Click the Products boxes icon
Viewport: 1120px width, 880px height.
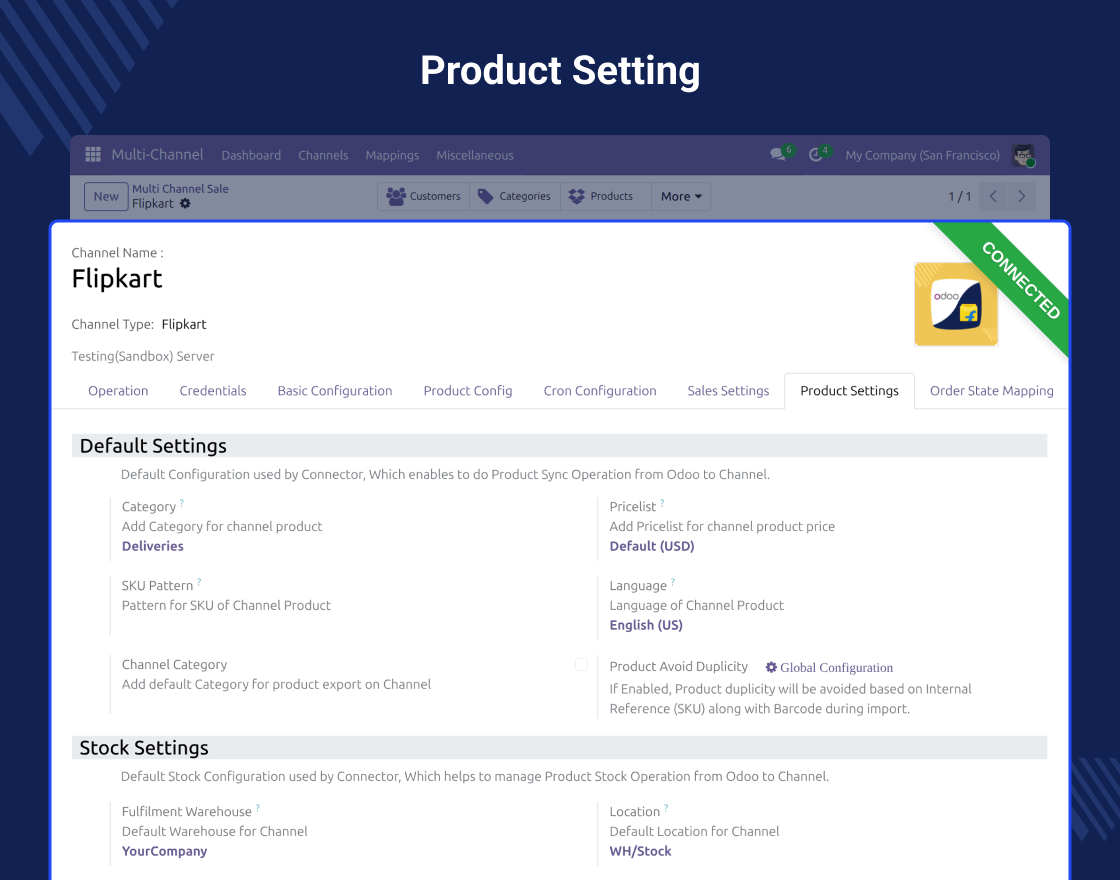[x=576, y=196]
